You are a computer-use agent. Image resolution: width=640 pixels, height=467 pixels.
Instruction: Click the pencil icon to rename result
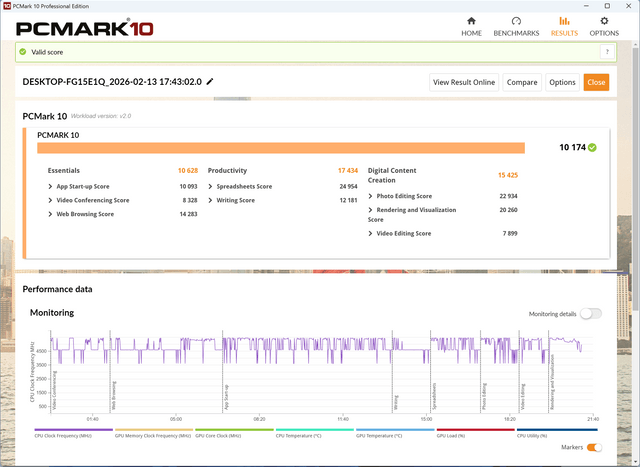click(x=210, y=82)
